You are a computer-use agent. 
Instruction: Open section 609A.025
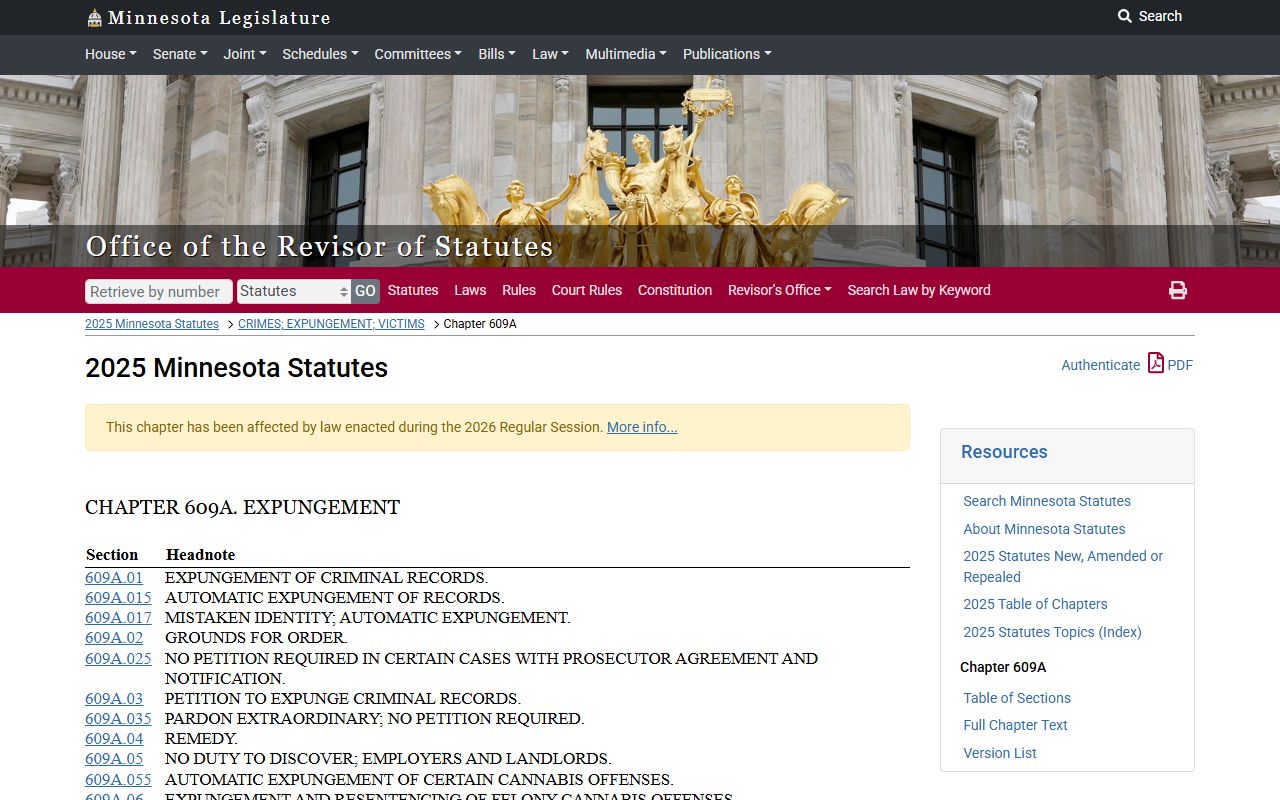[x=118, y=659]
